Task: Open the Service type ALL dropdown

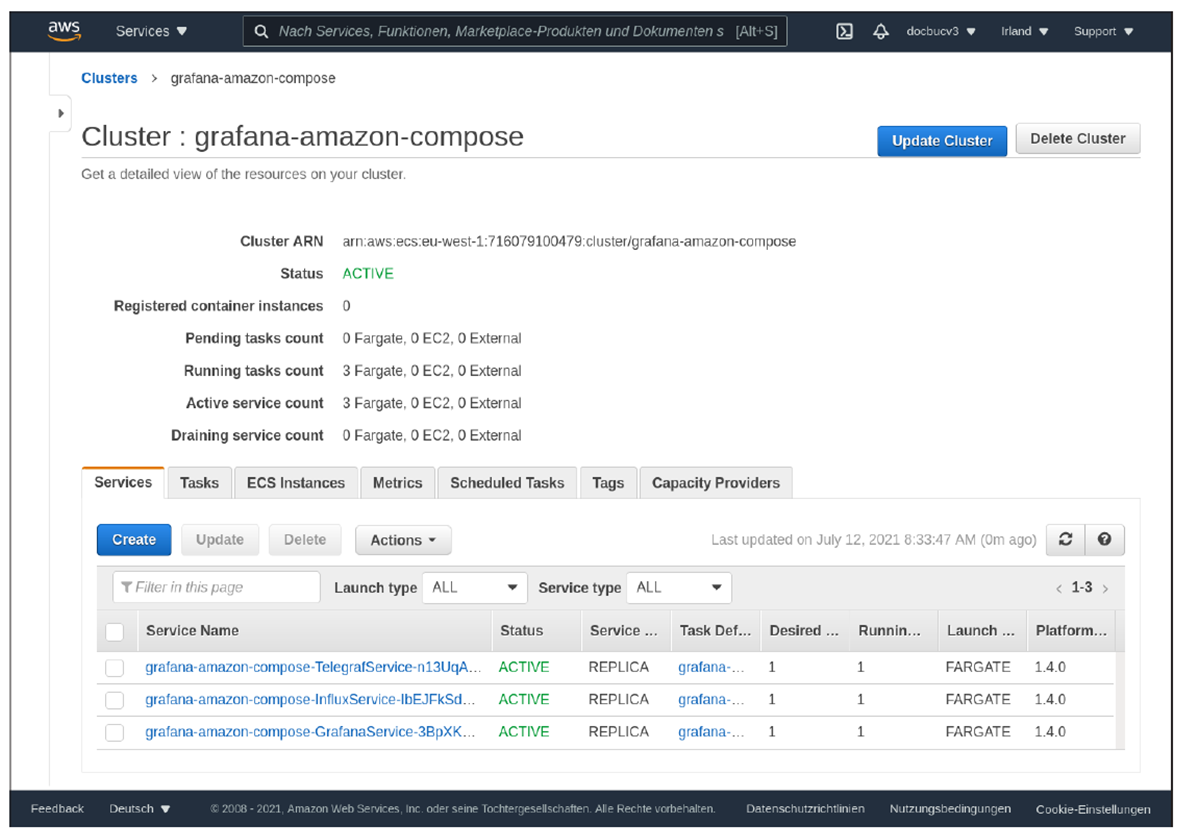Action: [x=678, y=587]
